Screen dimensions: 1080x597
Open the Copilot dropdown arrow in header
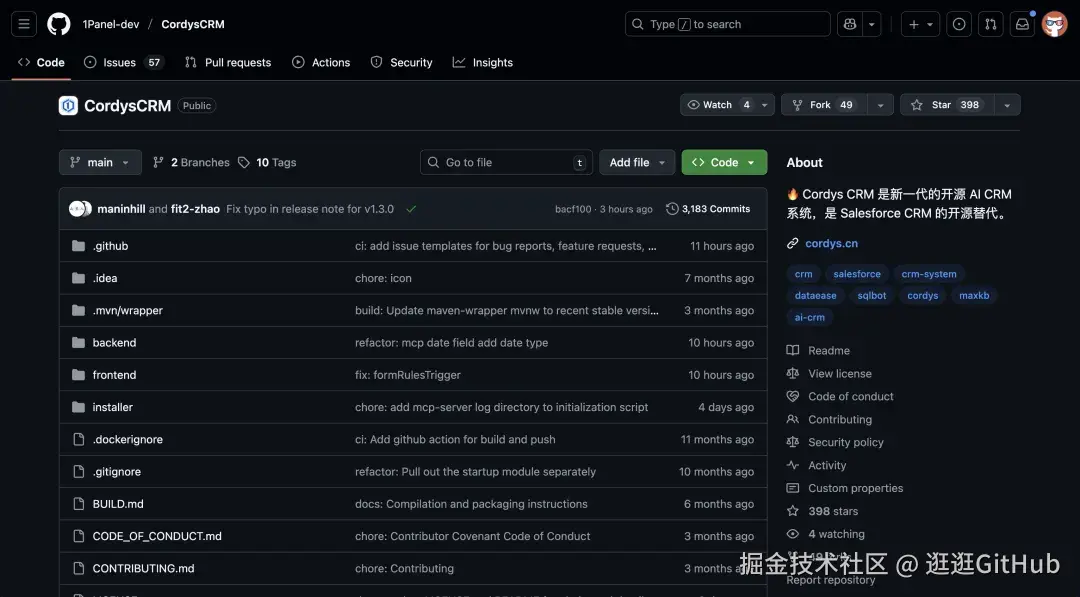[871, 24]
